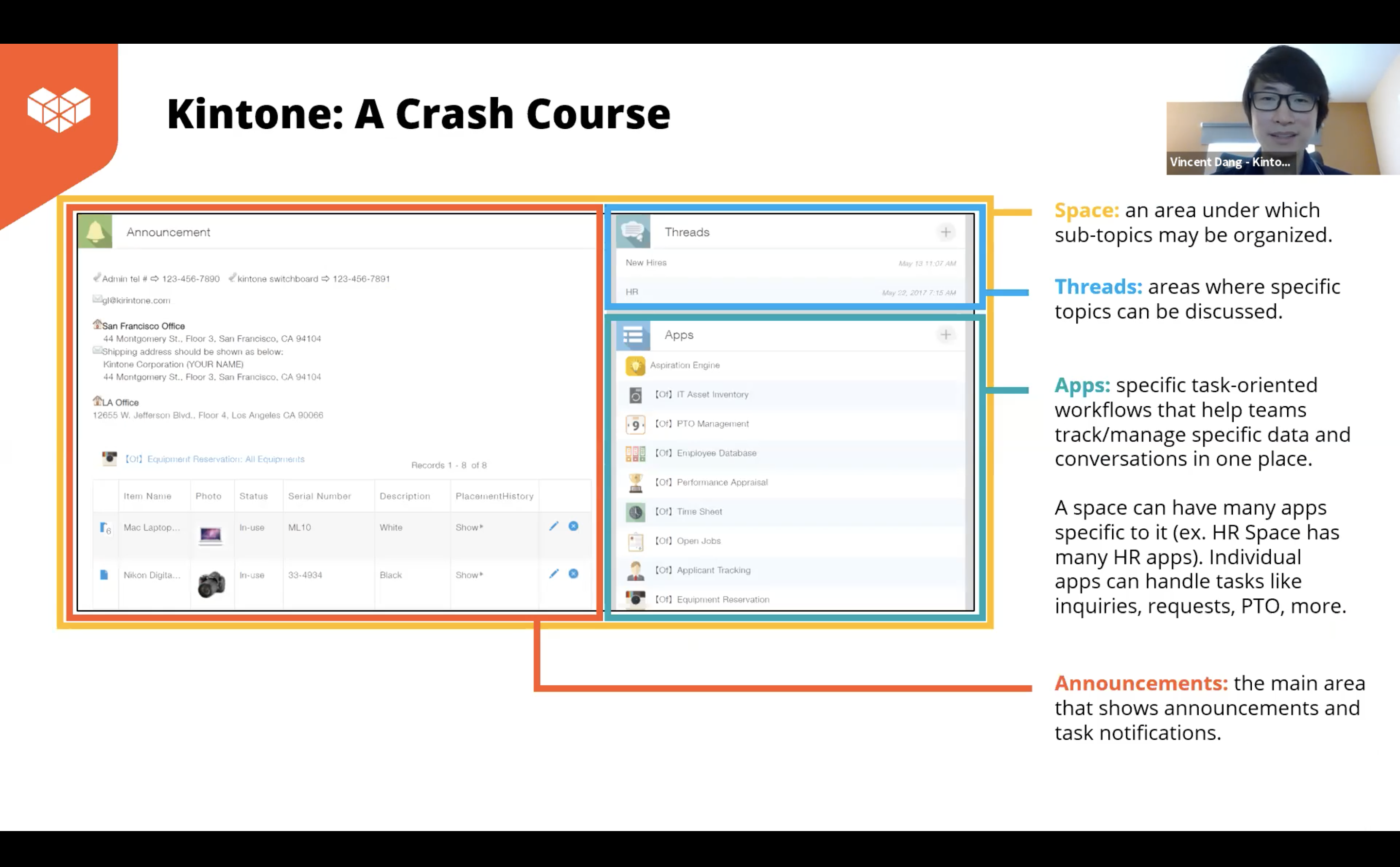Edit the Nikon Digital record with pencil
This screenshot has height=867, width=1400.
click(x=554, y=574)
